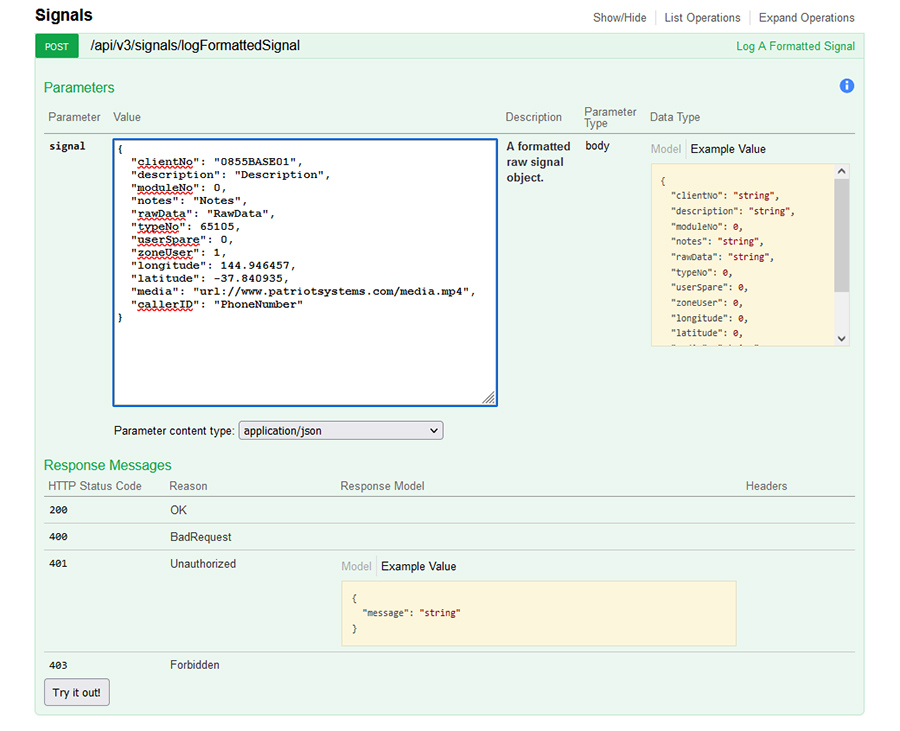Click the scrollbar thumb in Data Type example
The width and height of the screenshot is (900, 731).
point(841,235)
